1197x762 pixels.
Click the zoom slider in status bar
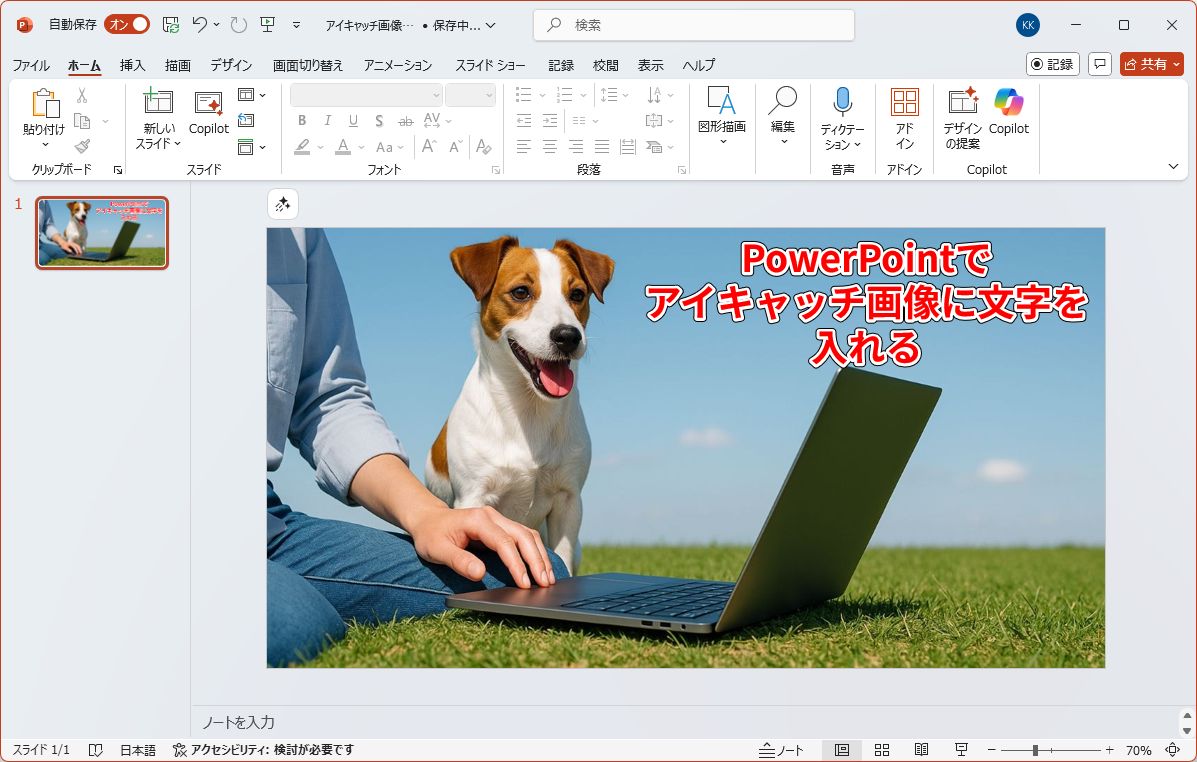(1036, 750)
